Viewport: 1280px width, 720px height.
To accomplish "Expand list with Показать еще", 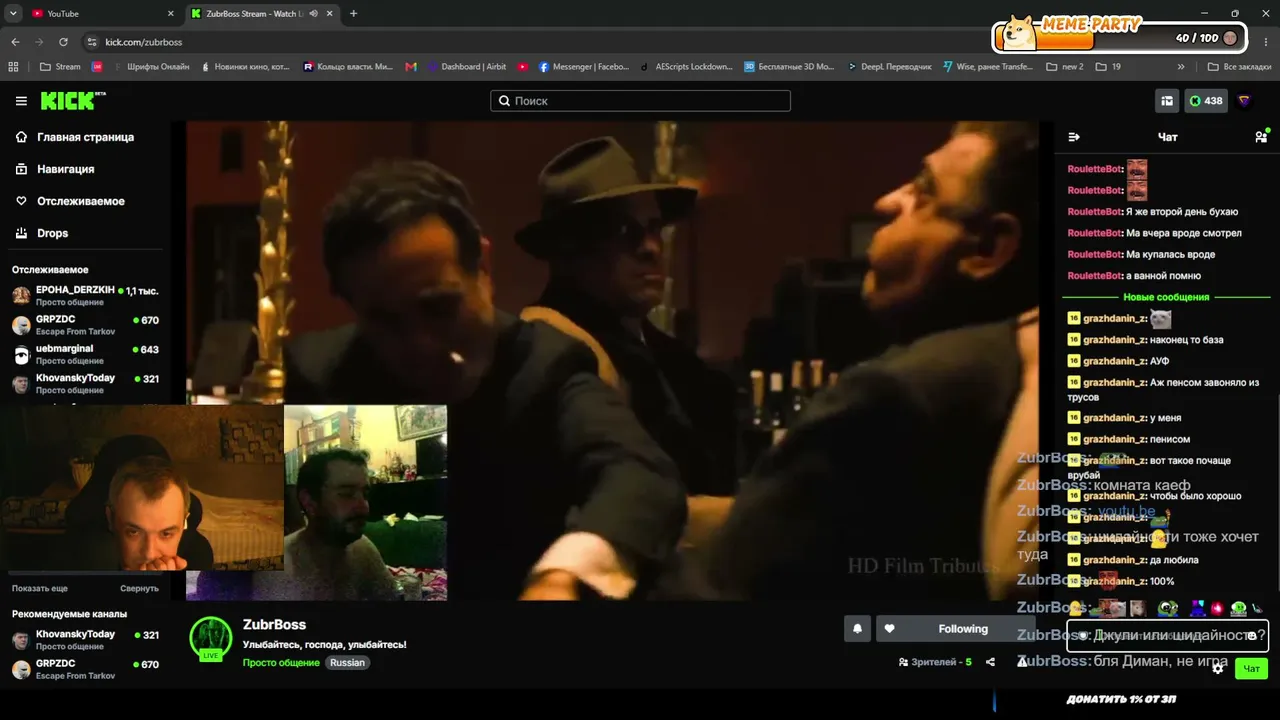I will coord(40,589).
